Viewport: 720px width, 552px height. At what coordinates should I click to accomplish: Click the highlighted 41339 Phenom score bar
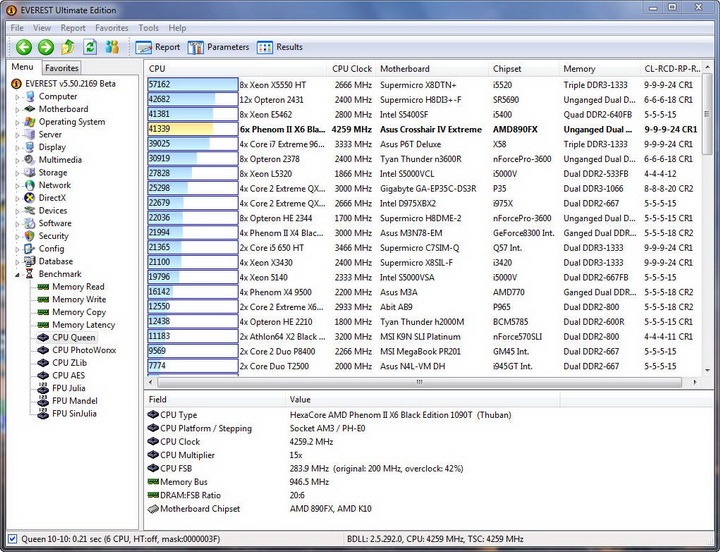193,129
